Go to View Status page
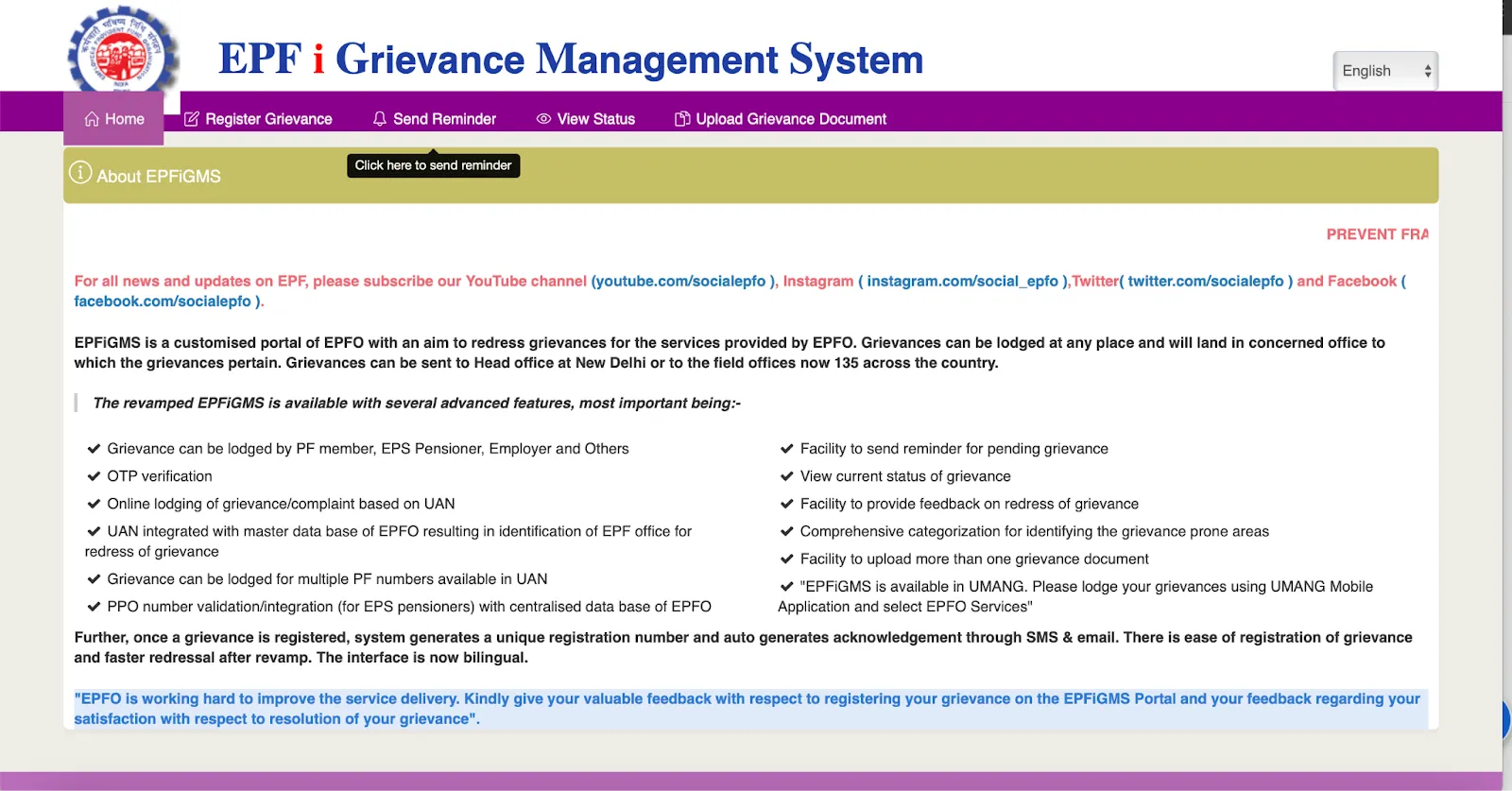The image size is (1512, 791). [595, 119]
